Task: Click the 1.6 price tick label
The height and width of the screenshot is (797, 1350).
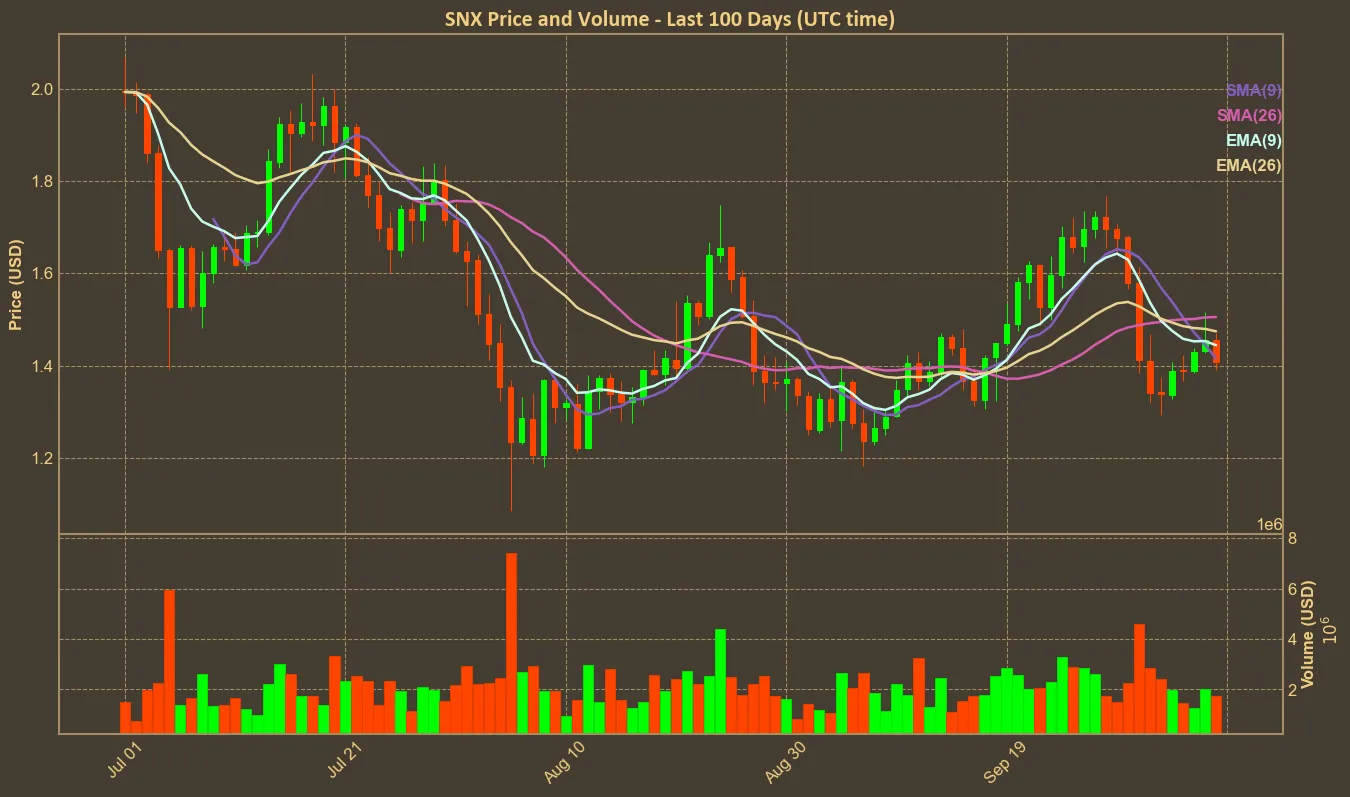Action: tap(42, 274)
